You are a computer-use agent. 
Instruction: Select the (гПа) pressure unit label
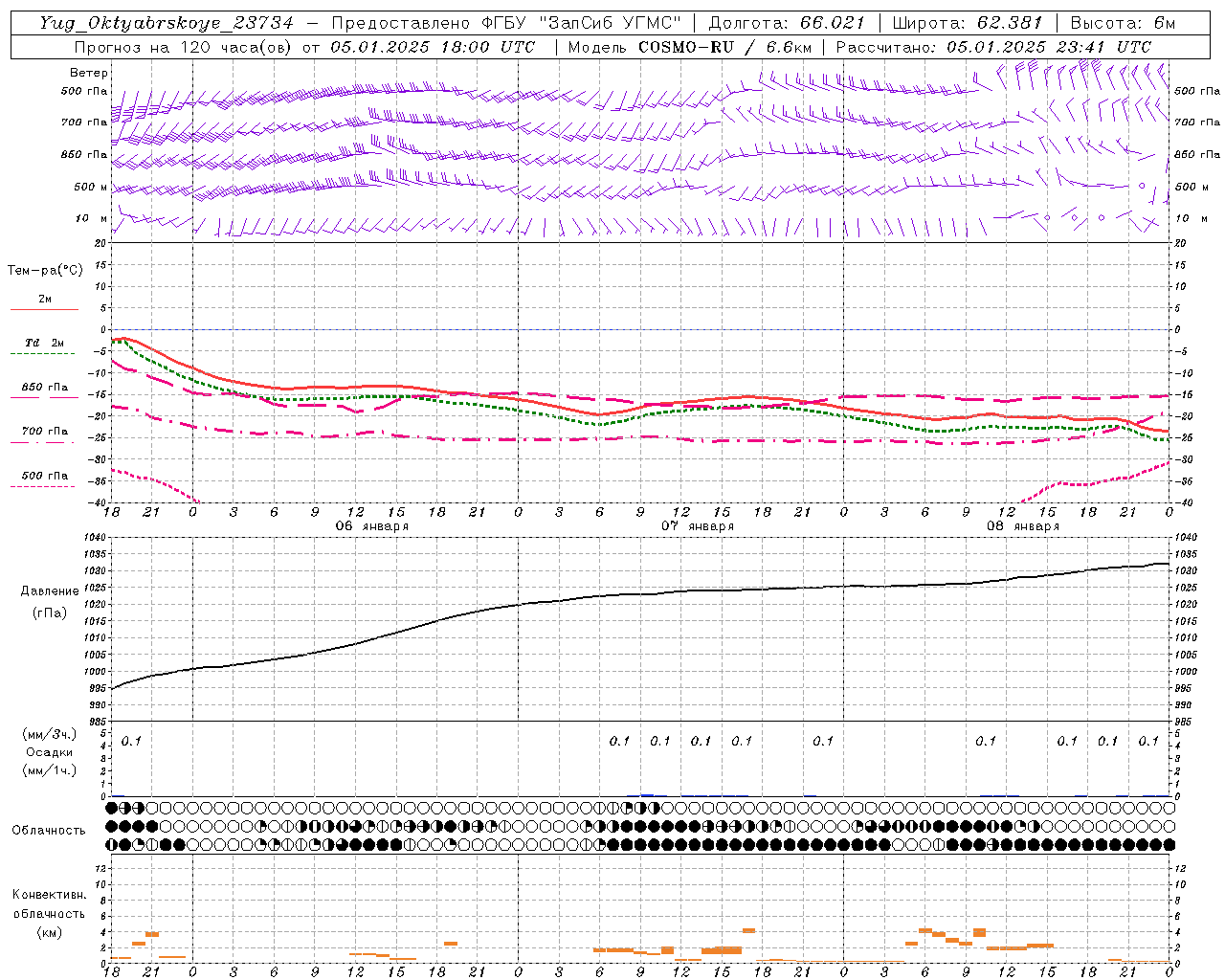(x=50, y=613)
